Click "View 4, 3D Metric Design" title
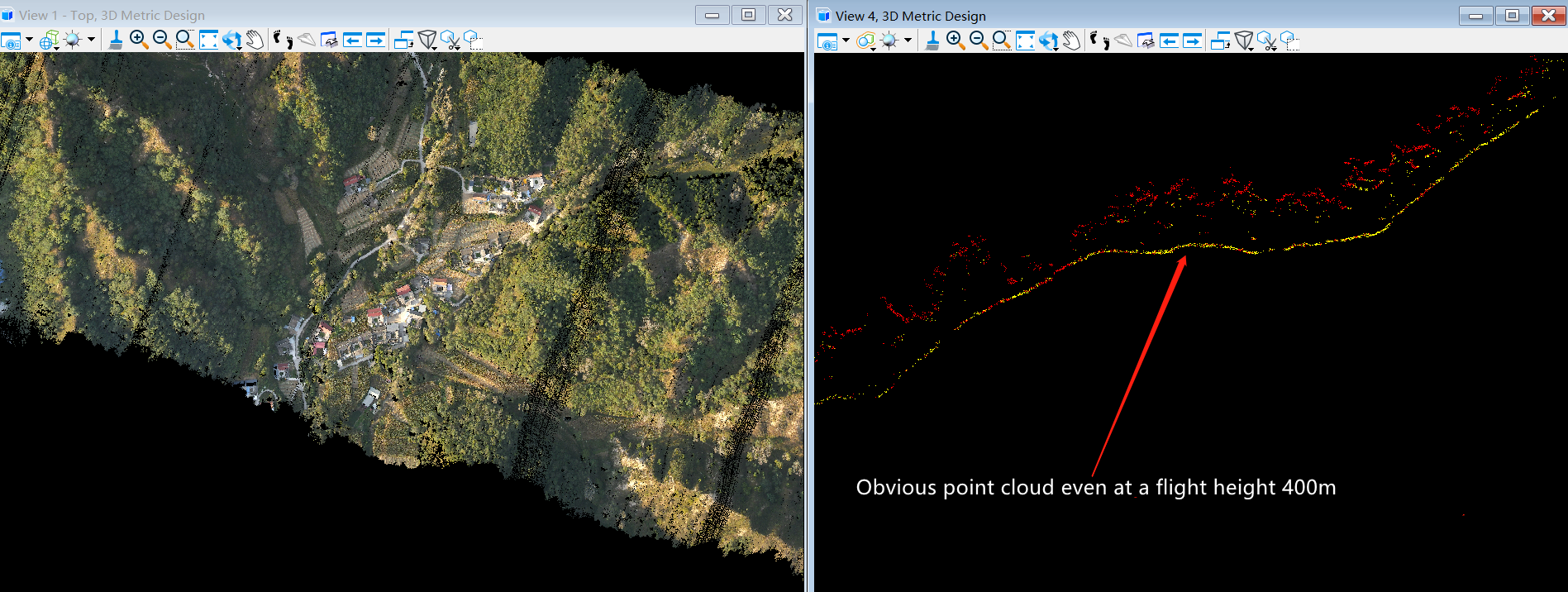This screenshot has width=1568, height=592. (x=911, y=16)
